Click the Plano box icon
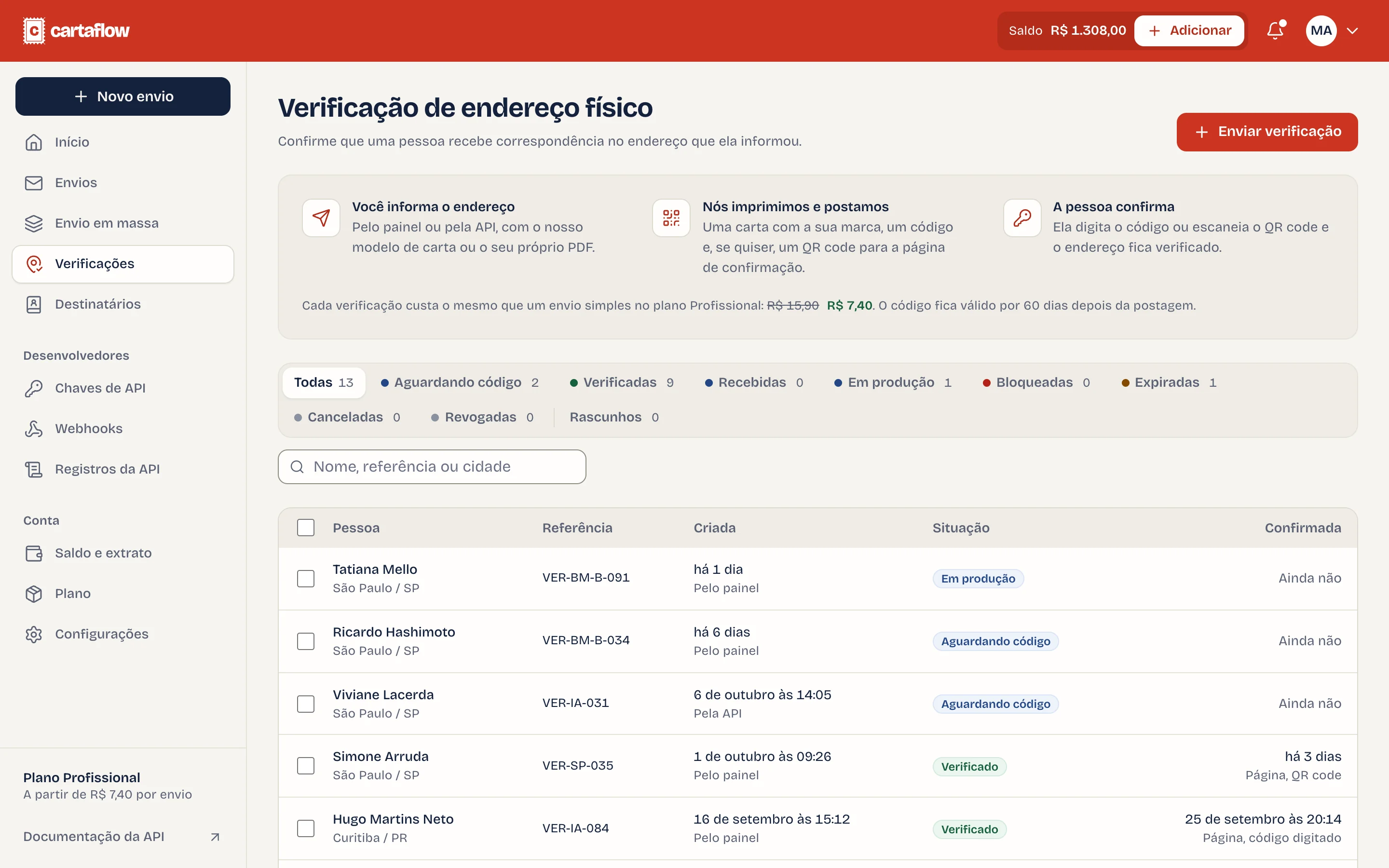This screenshot has width=1389, height=868. (x=34, y=594)
